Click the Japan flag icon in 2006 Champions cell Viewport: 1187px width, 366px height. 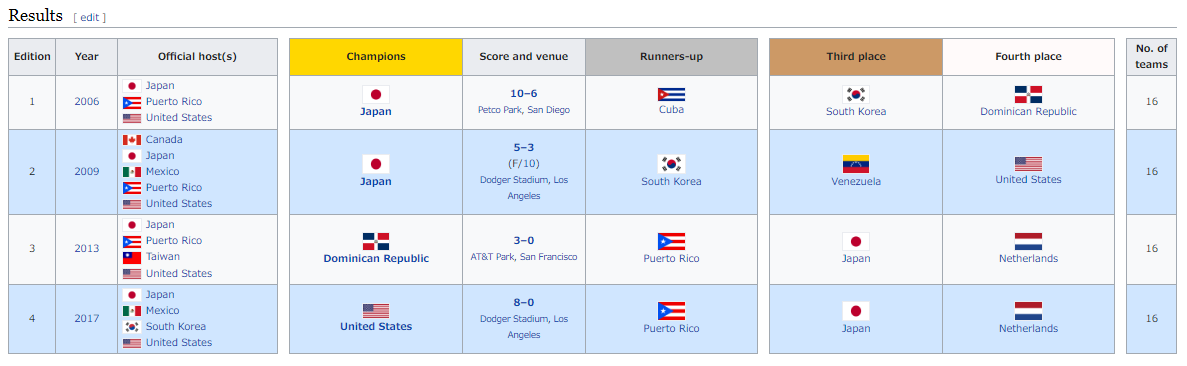375,95
